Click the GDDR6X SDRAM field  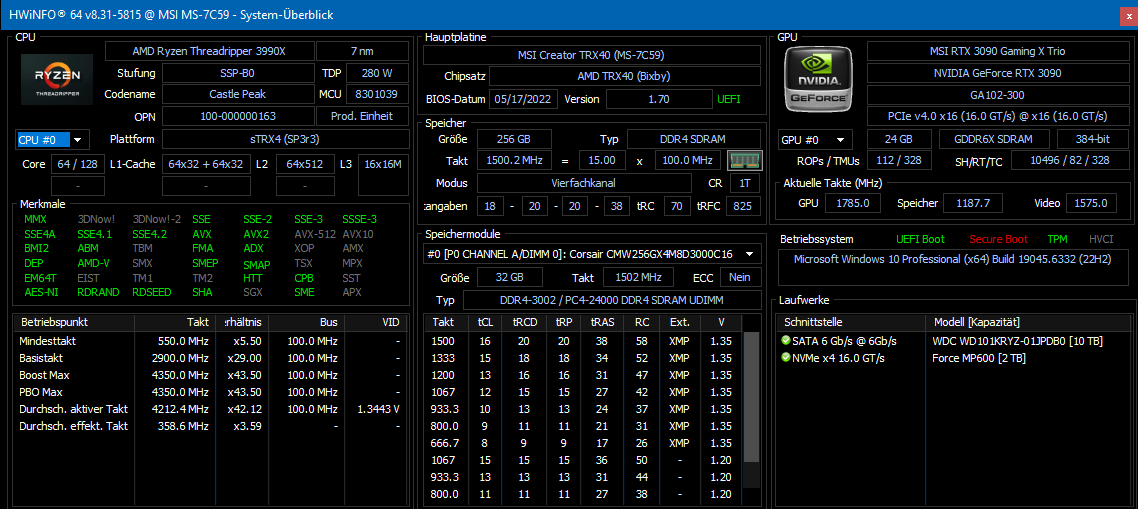[994, 139]
